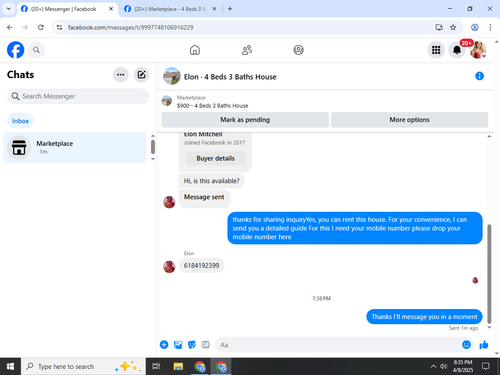Attach a photo with the image icon

[178, 345]
